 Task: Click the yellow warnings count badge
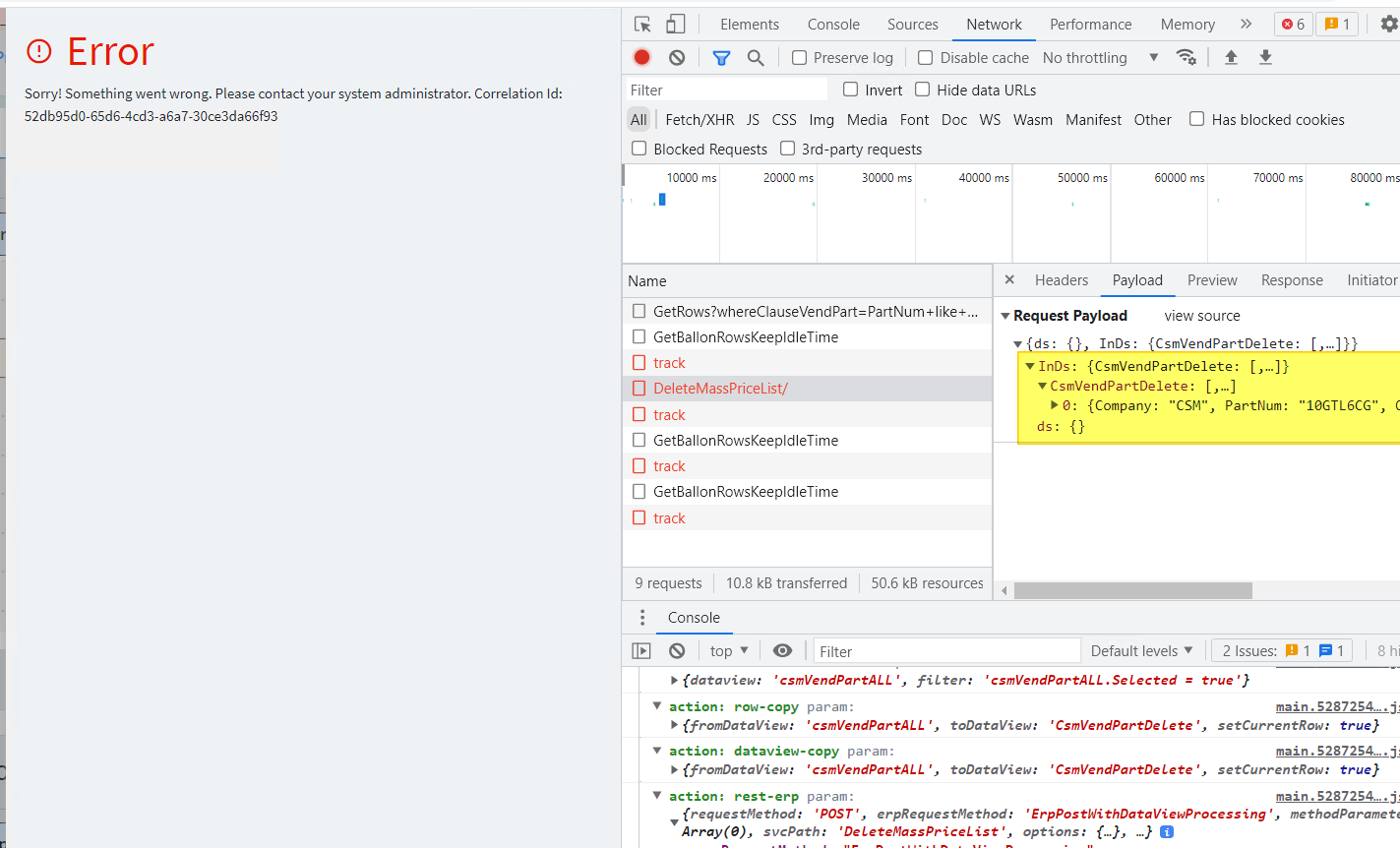1337,25
